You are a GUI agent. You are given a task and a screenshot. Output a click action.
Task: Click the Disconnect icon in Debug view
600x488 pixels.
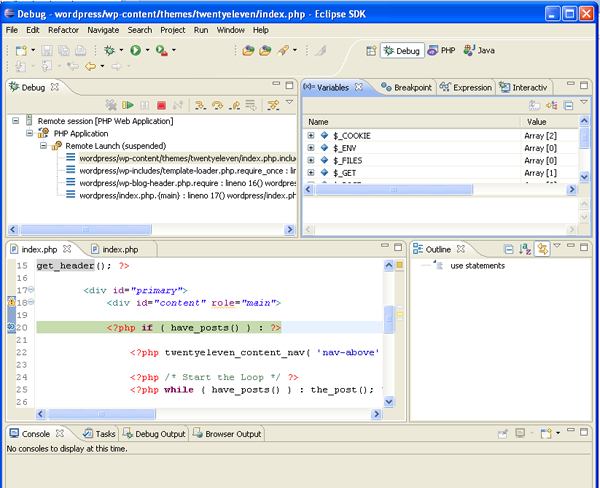tap(178, 105)
